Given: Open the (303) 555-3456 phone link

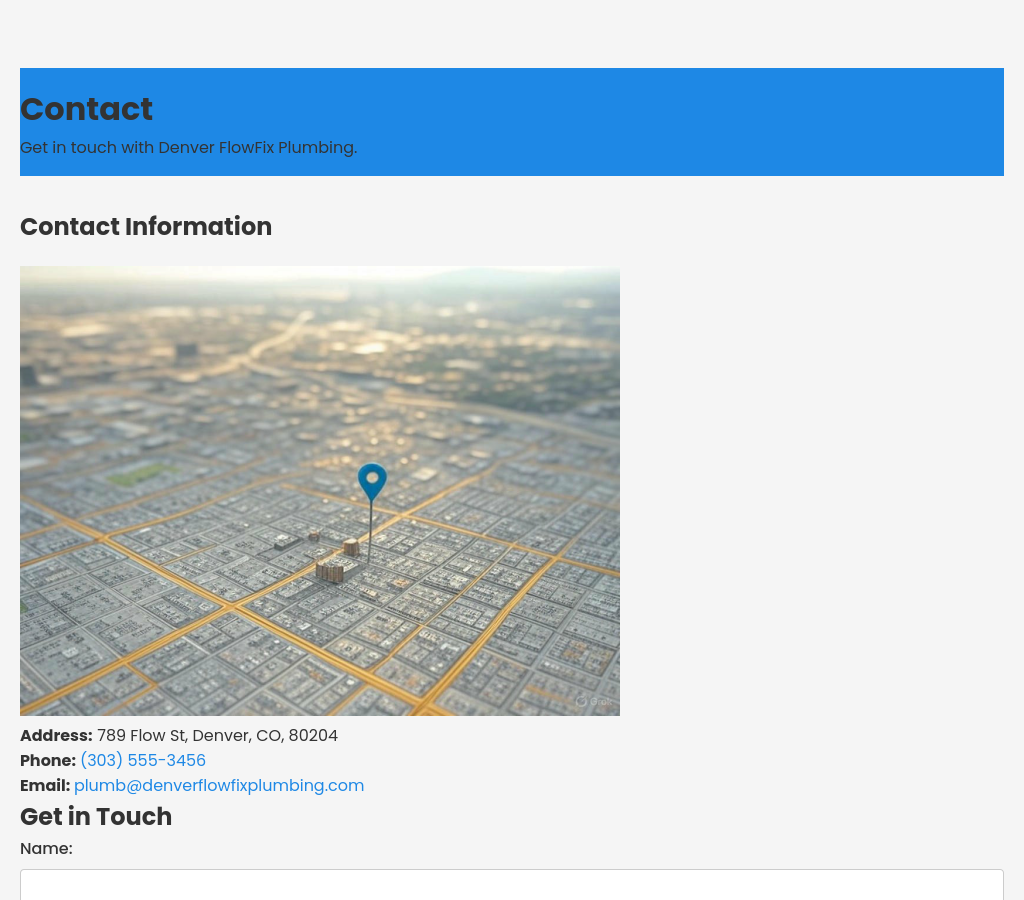Looking at the screenshot, I should [143, 760].
